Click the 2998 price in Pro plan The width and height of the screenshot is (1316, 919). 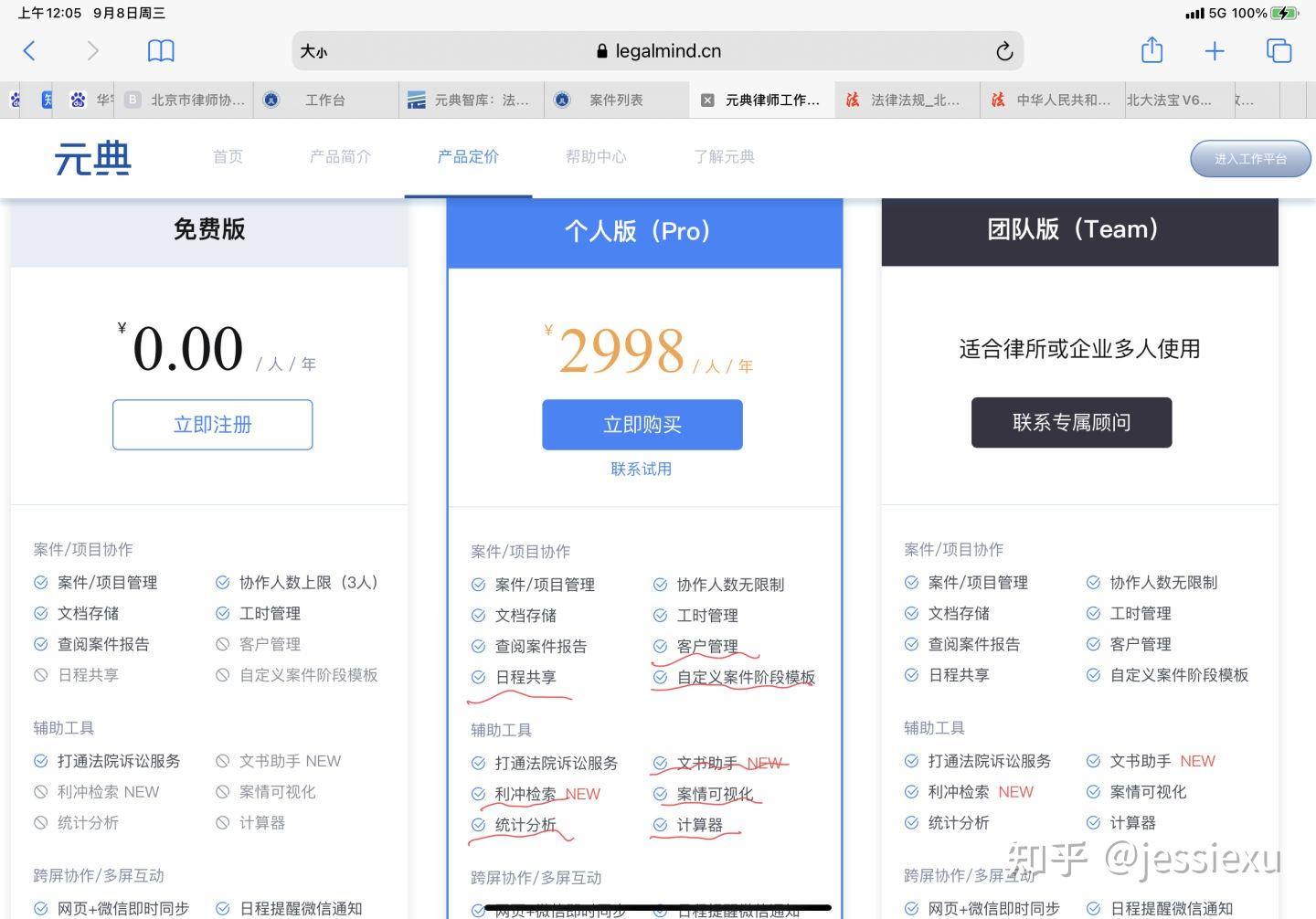[621, 351]
